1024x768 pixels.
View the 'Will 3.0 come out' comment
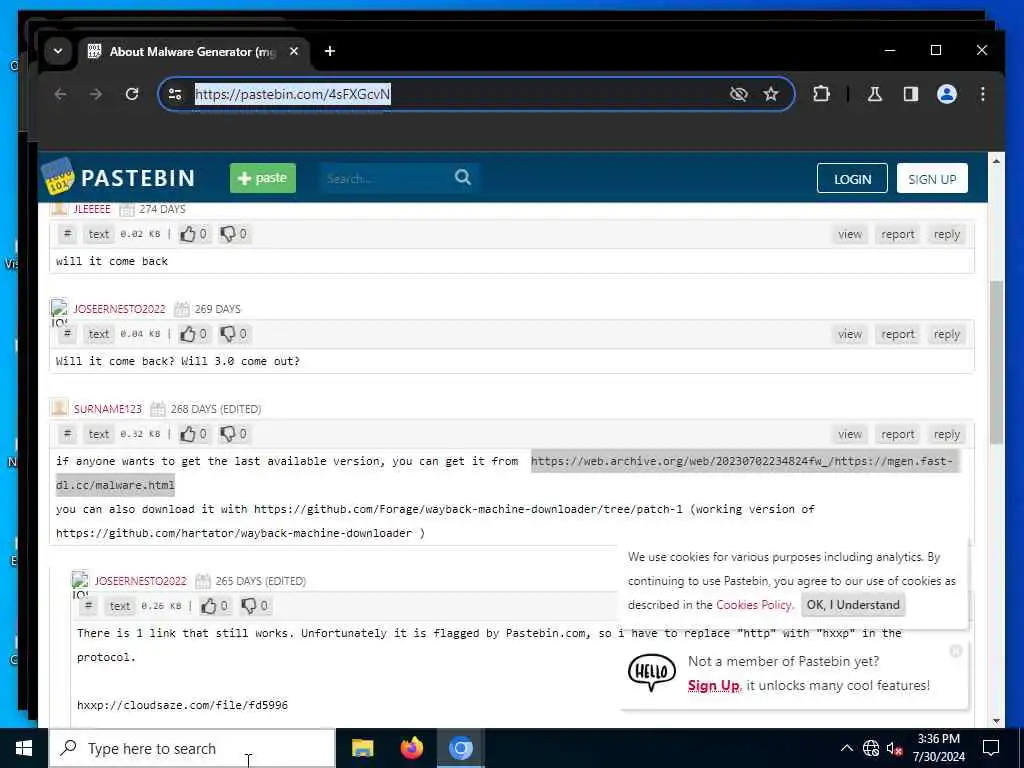coord(850,334)
